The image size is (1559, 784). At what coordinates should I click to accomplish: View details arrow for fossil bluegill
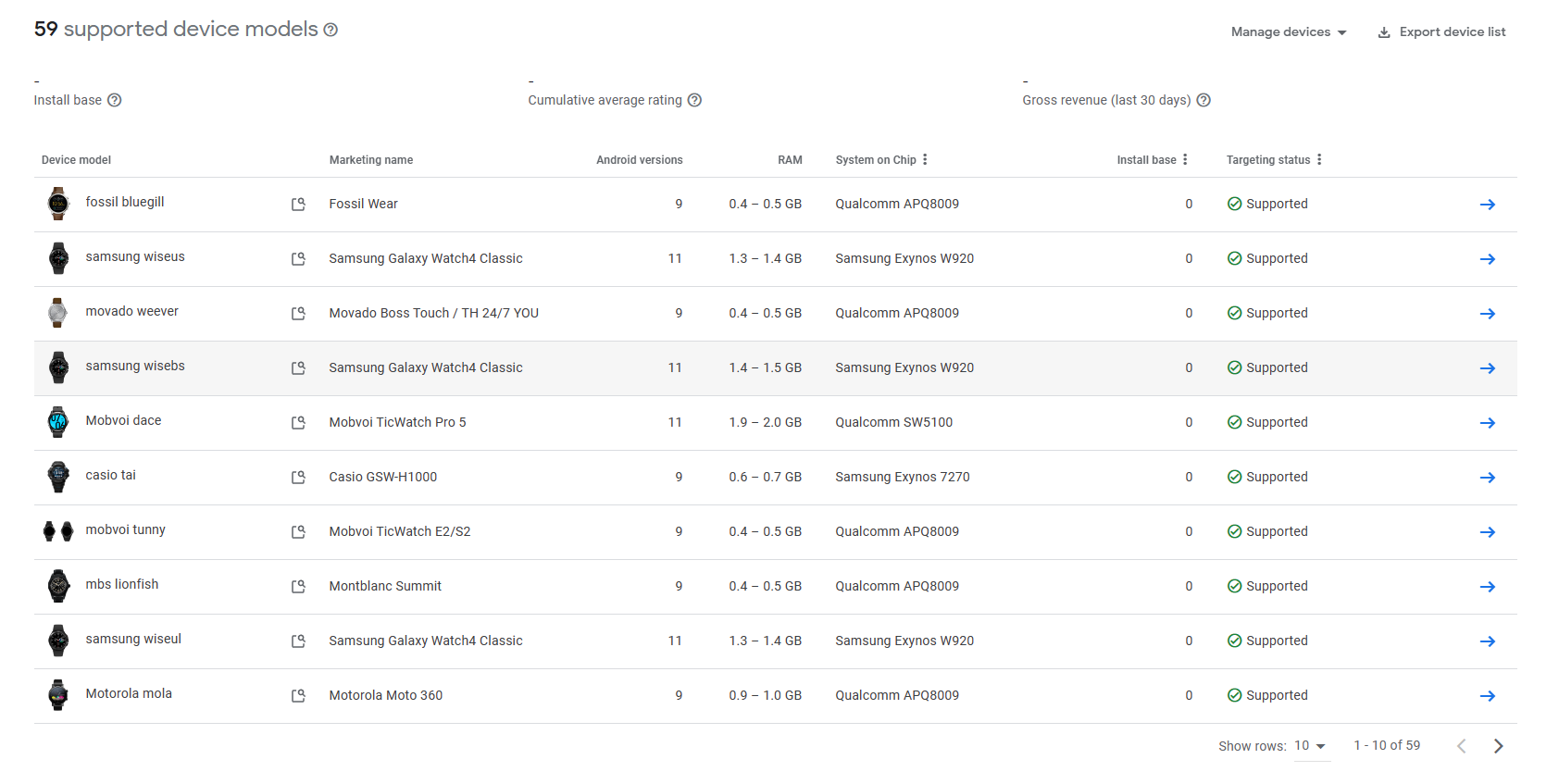(x=1488, y=205)
